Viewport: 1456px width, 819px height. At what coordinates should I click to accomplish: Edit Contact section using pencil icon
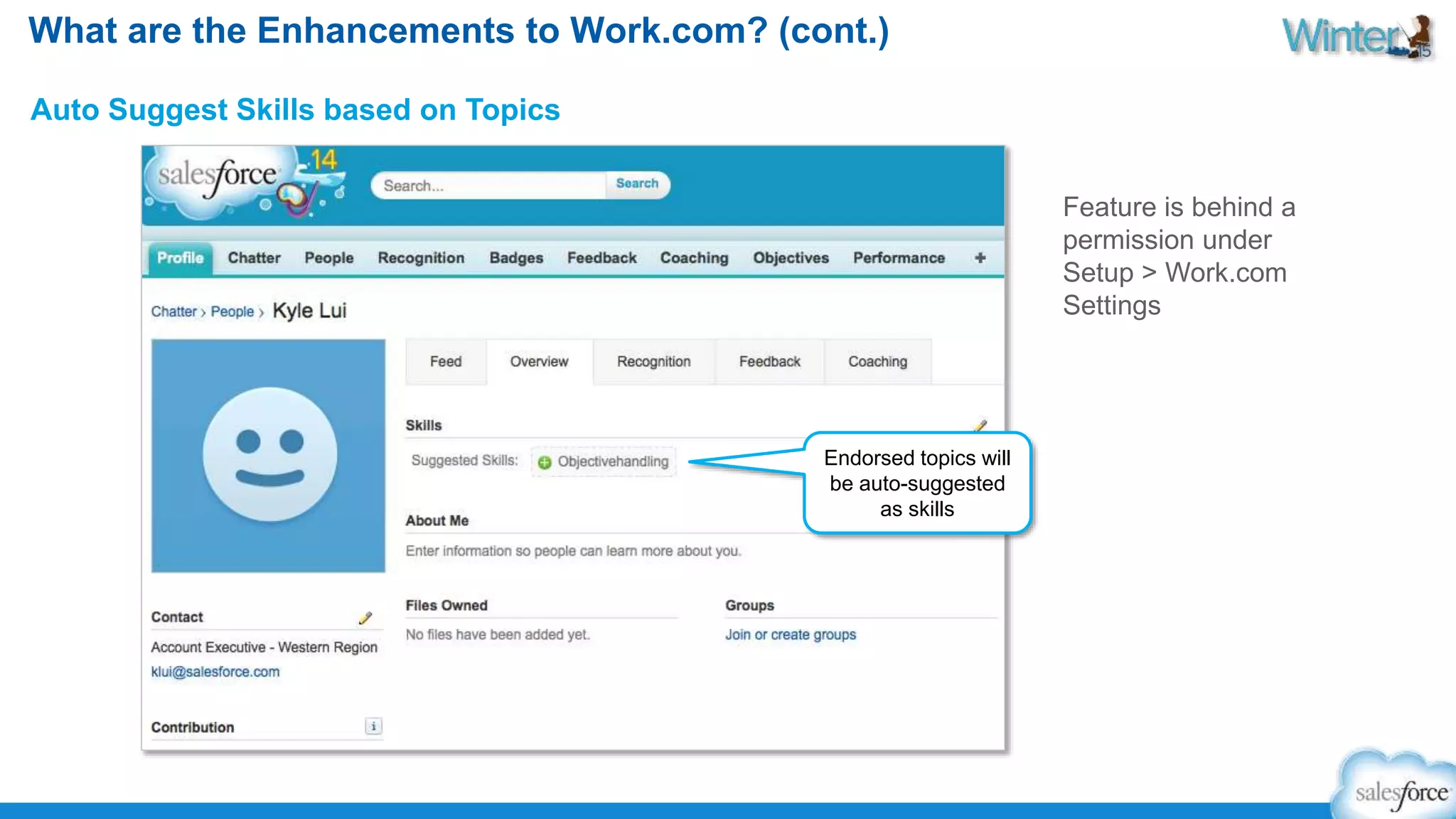click(365, 618)
